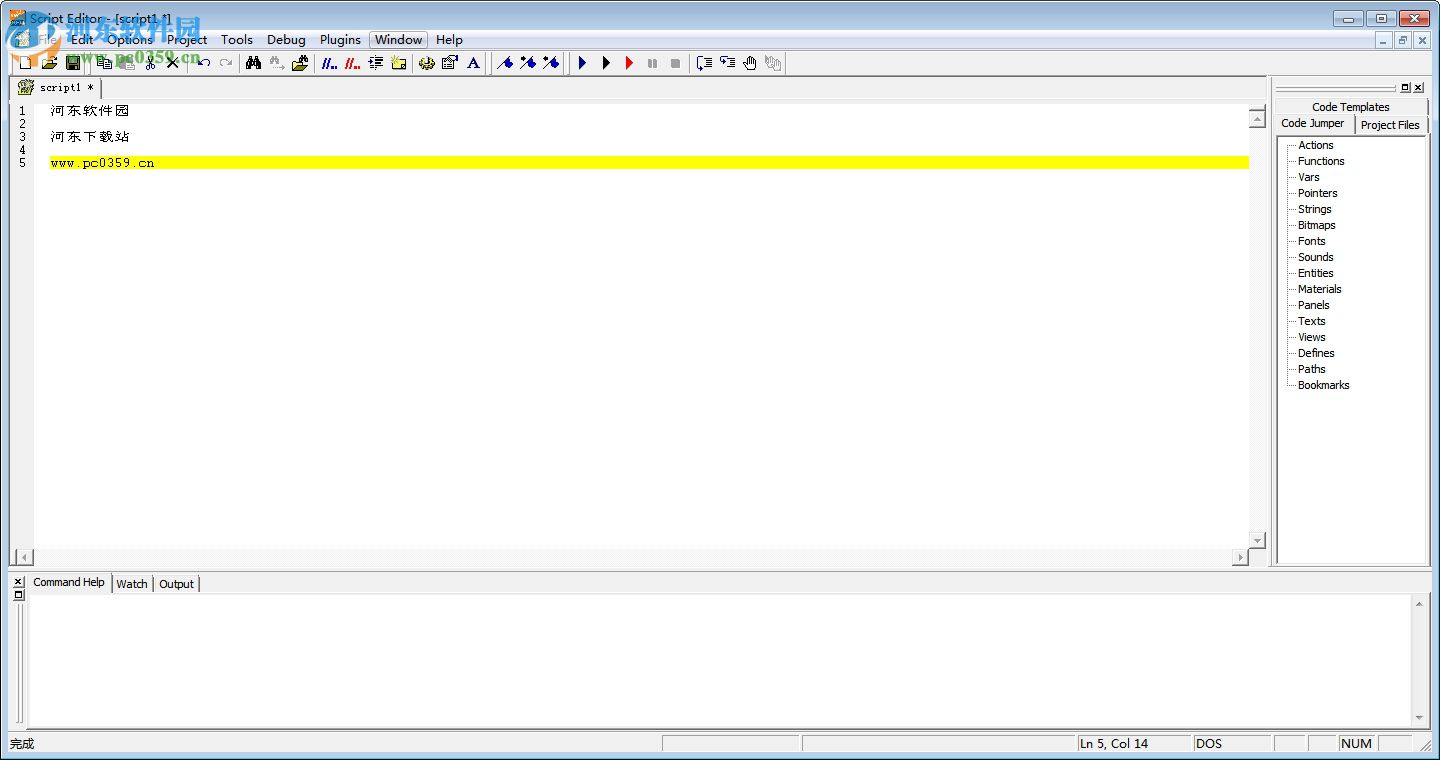Select Actions in Code Jumper tree

(1316, 145)
